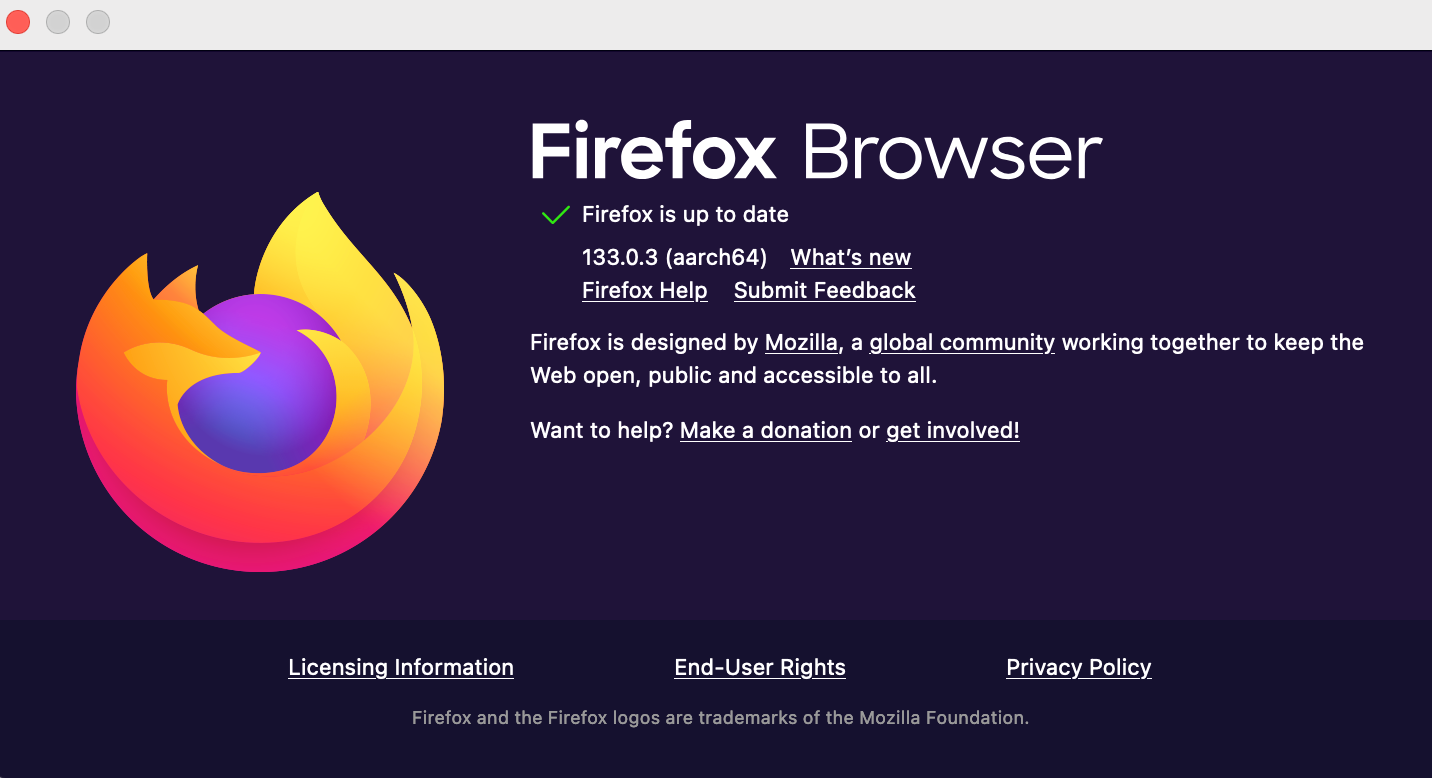Open Licensing Information

[x=401, y=668]
